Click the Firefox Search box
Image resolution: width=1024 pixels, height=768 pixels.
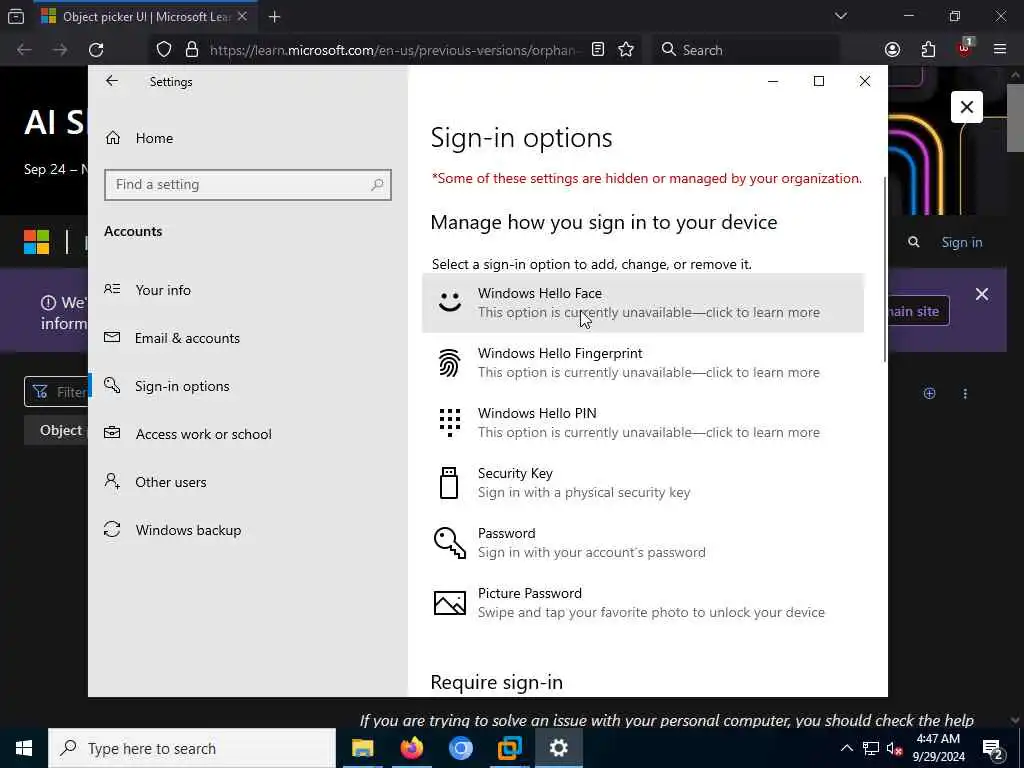pos(745,50)
